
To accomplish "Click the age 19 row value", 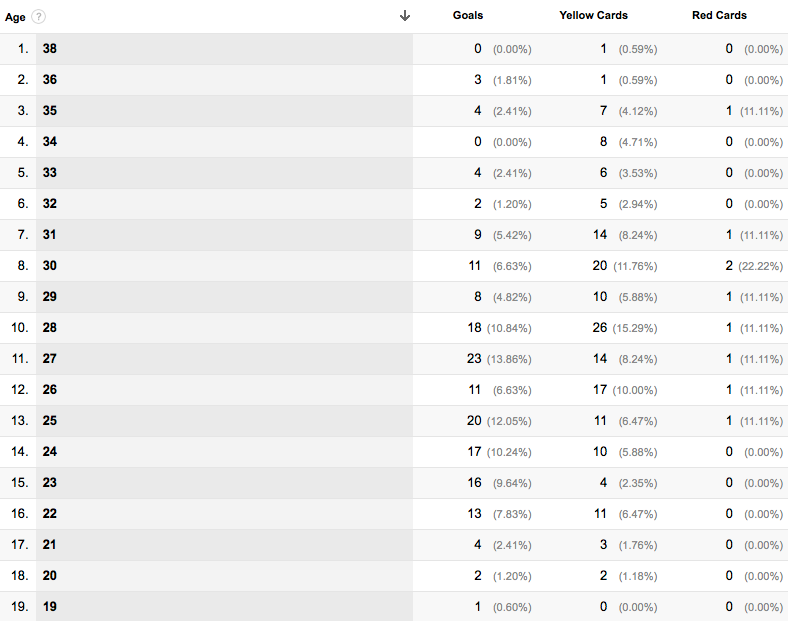I will click(50, 606).
